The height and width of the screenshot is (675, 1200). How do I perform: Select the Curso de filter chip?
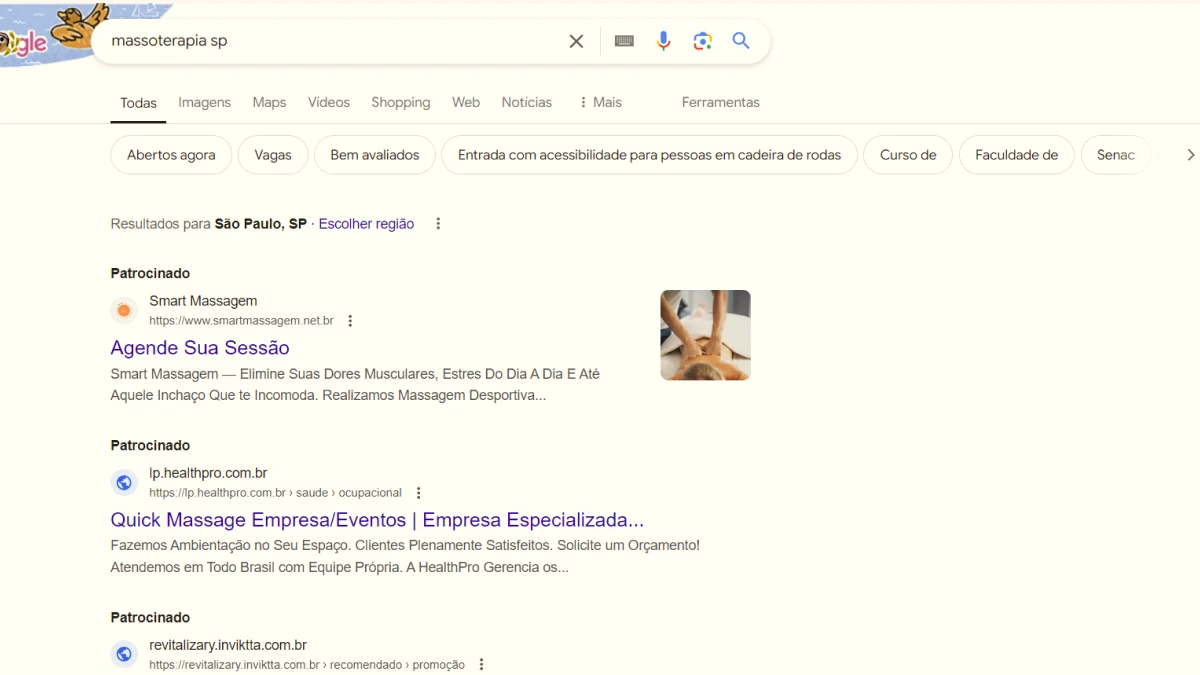point(908,155)
